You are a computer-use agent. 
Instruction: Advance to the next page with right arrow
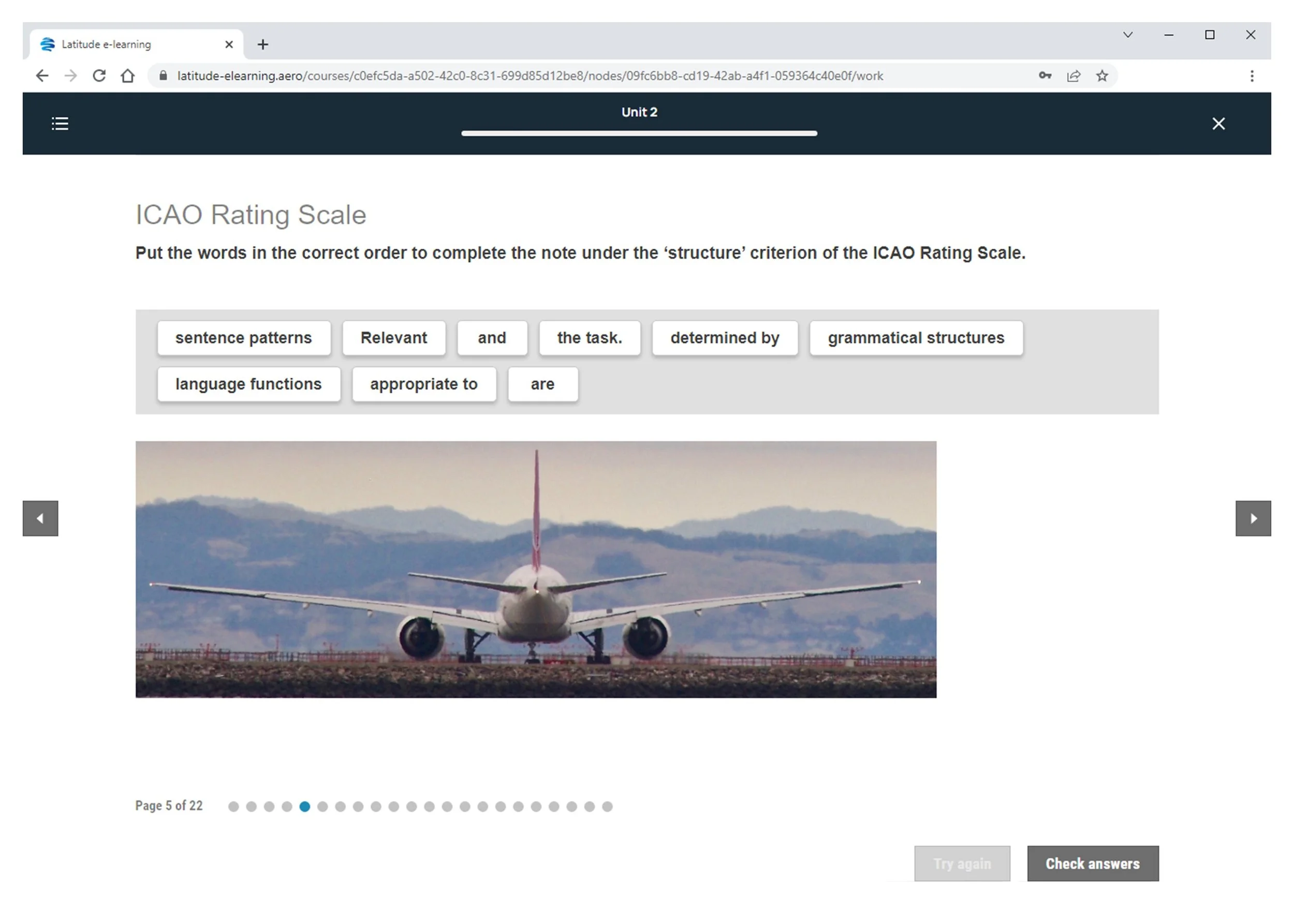pos(1253,518)
